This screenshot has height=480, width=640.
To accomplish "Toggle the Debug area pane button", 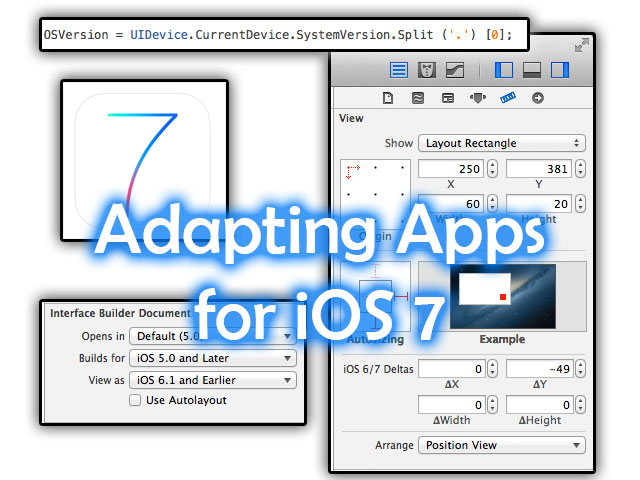I will coord(532,70).
